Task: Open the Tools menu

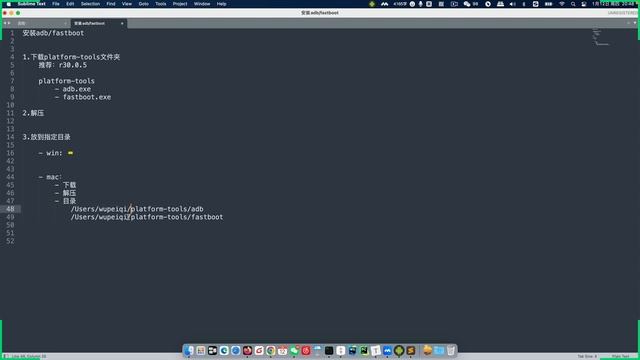Action: tap(160, 4)
